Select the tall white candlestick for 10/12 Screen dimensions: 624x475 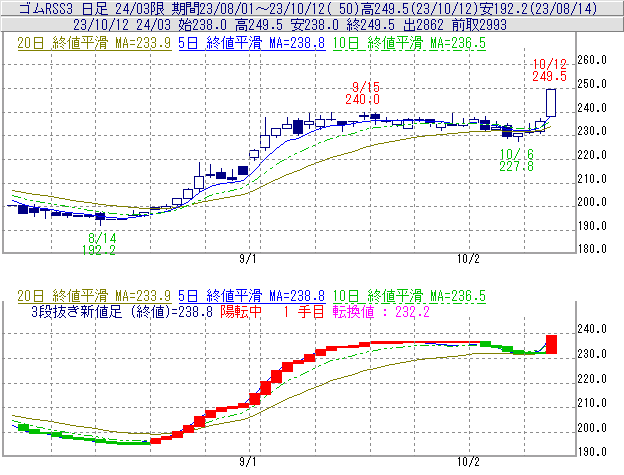click(x=551, y=103)
